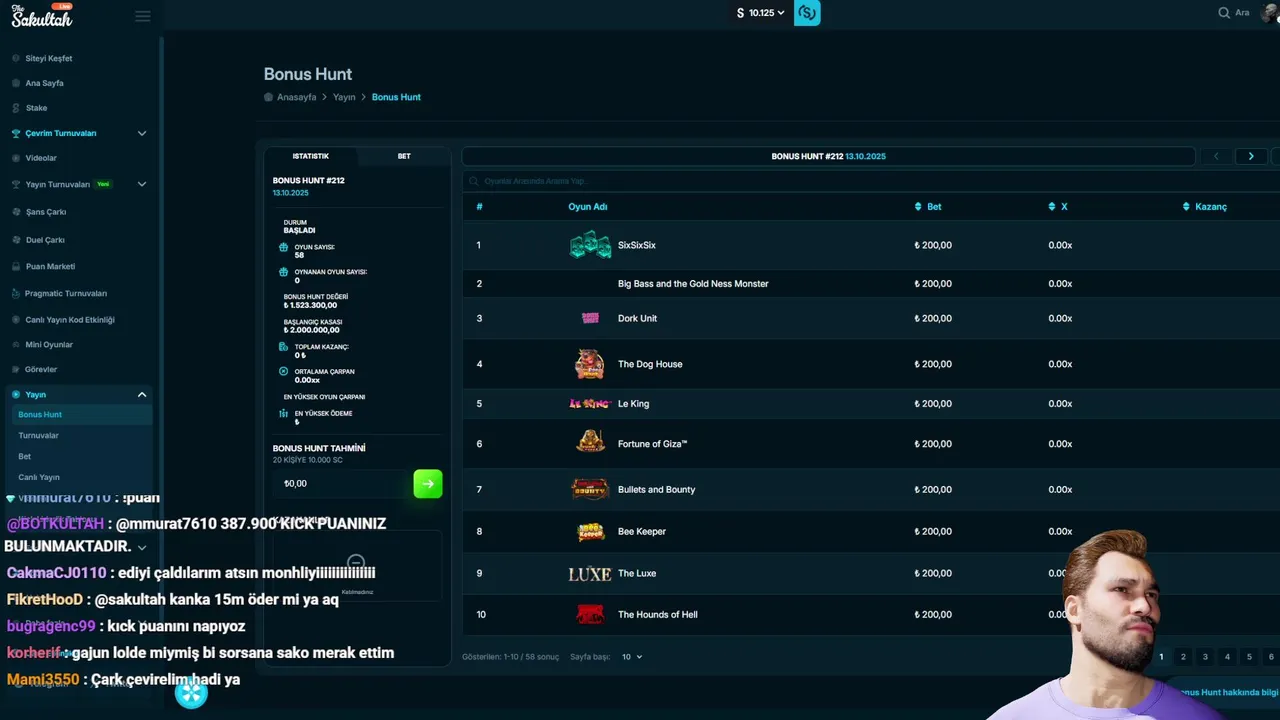Open the Sayfa başı 10 dropdown
1280x720 pixels.
(x=632, y=657)
